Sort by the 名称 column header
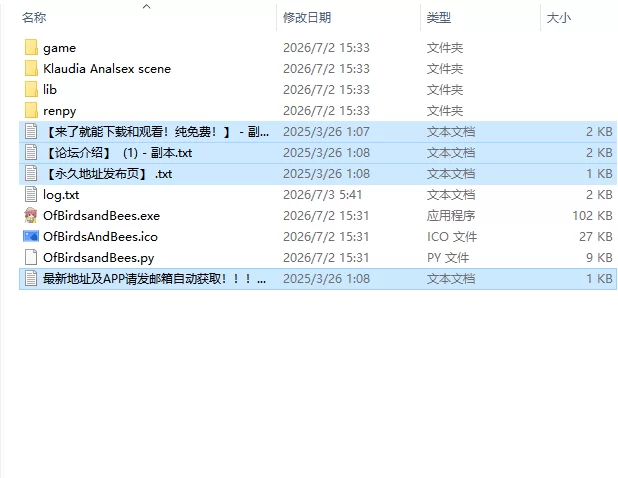Image resolution: width=618 pixels, height=478 pixels. pyautogui.click(x=34, y=17)
